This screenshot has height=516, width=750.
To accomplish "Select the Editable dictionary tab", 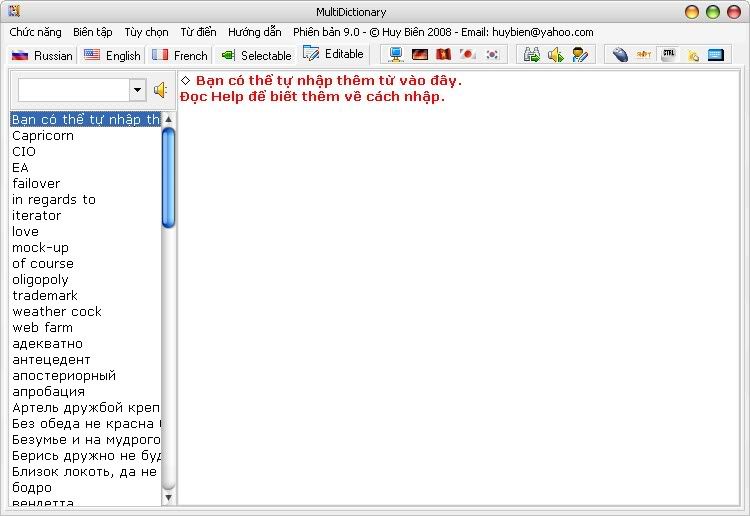I will 334,55.
